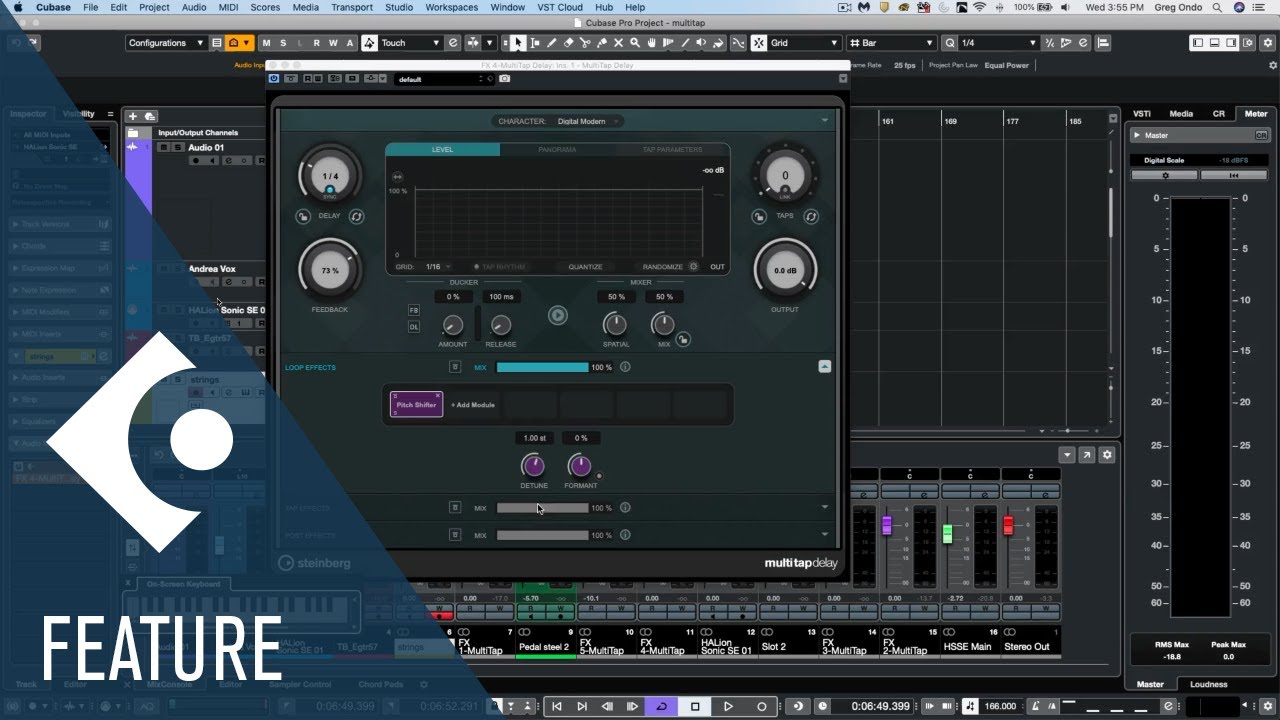Toggle the Mute (M) state button in toolbar
1280x720 pixels.
(x=266, y=43)
